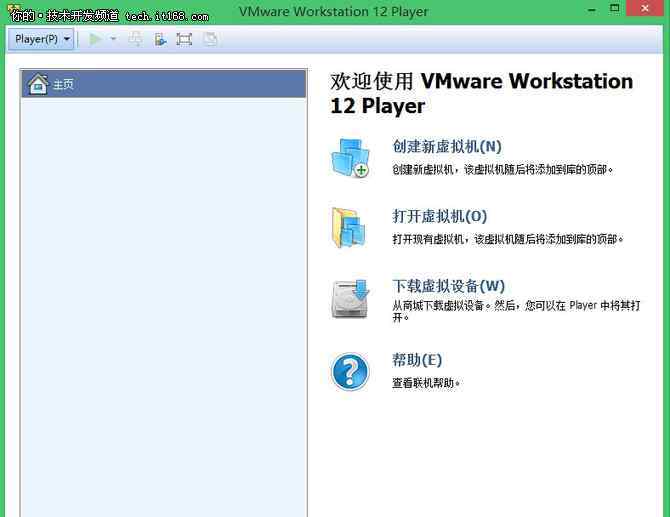The width and height of the screenshot is (670, 517).
Task: Click the blue question mark help icon
Action: (x=350, y=371)
